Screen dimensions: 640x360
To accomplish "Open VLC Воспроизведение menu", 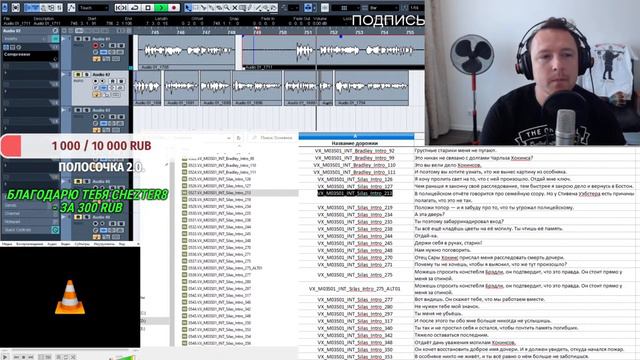I will (29, 244).
